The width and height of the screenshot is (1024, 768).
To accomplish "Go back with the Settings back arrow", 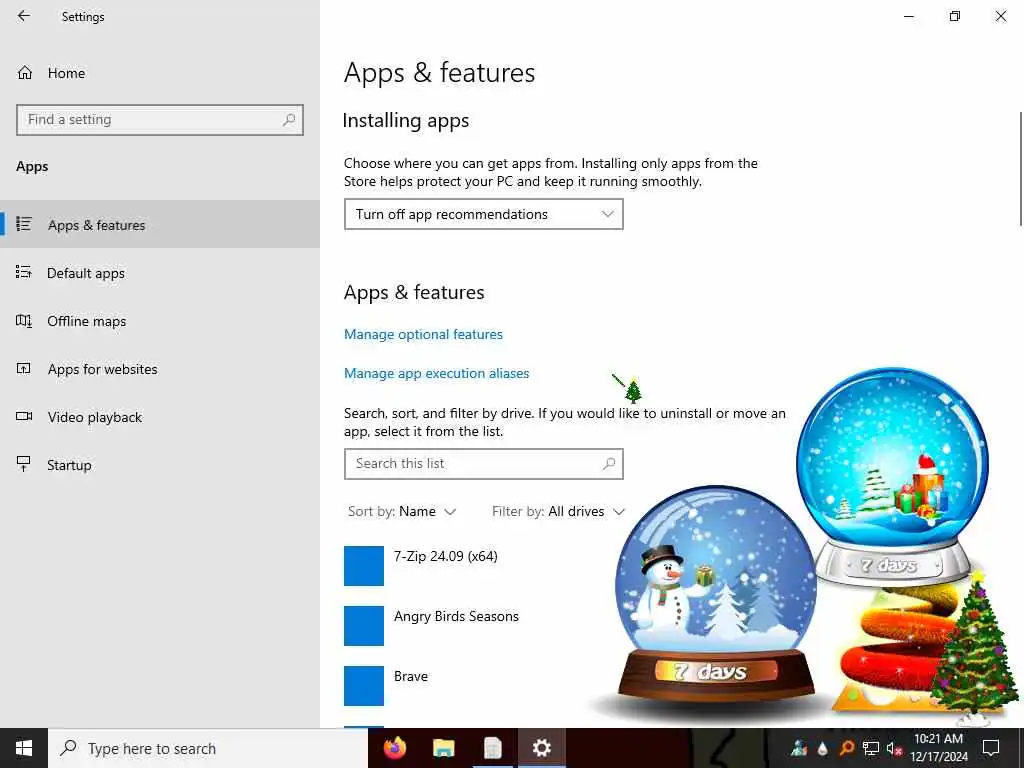I will point(24,16).
